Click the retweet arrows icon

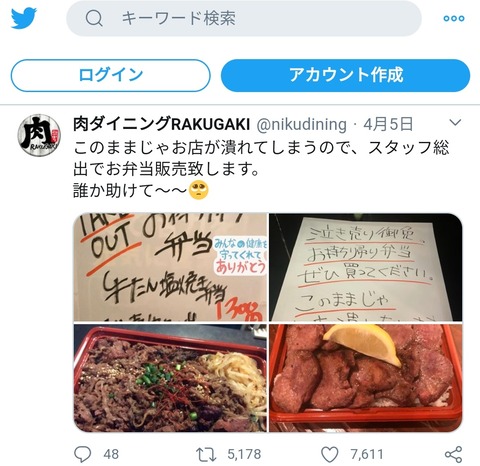(206, 454)
